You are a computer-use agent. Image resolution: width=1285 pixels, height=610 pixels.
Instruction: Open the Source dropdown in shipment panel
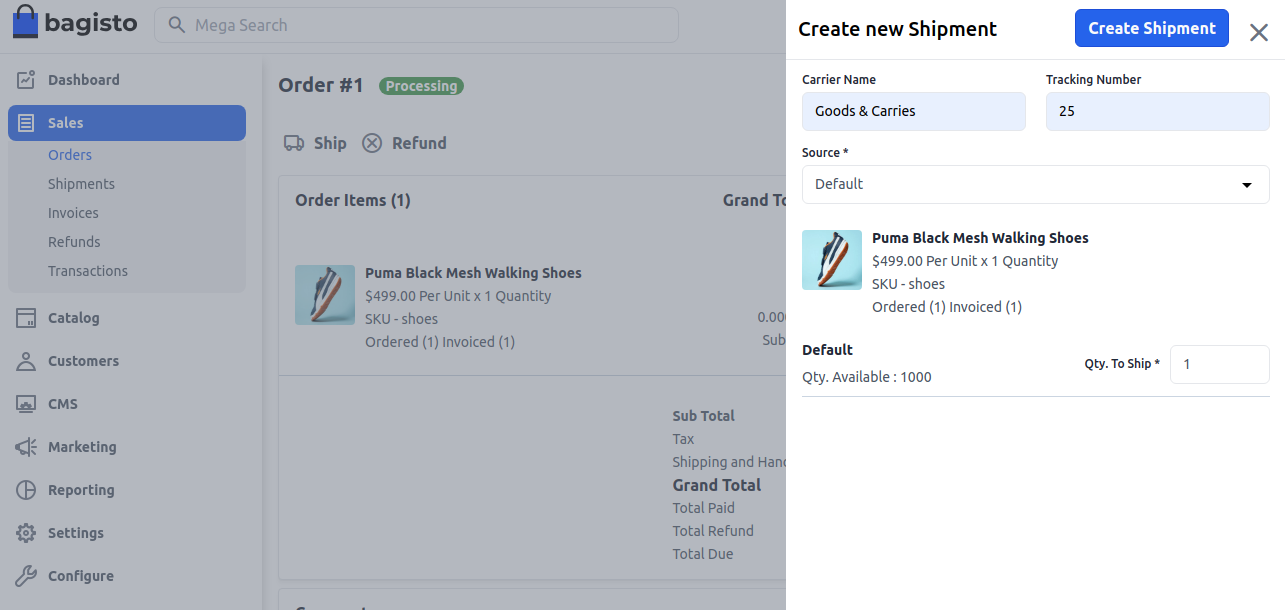[x=1035, y=184]
